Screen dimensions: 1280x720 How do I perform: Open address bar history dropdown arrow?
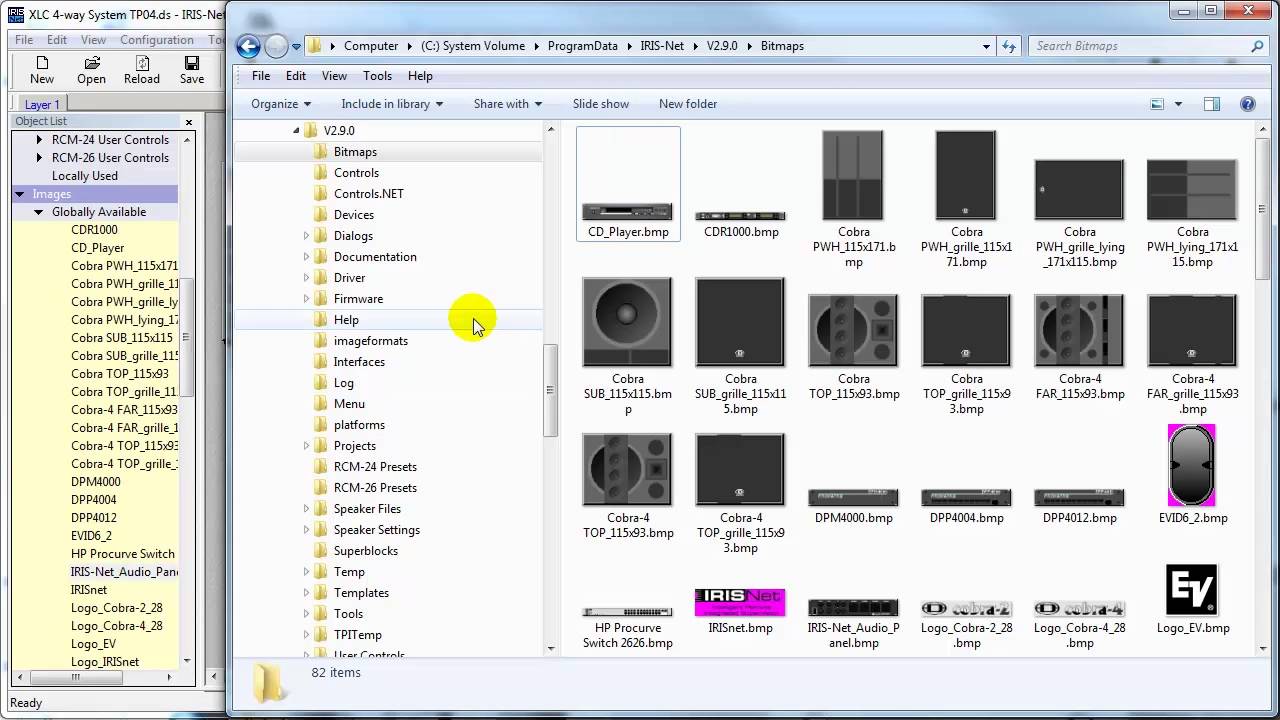click(x=987, y=46)
